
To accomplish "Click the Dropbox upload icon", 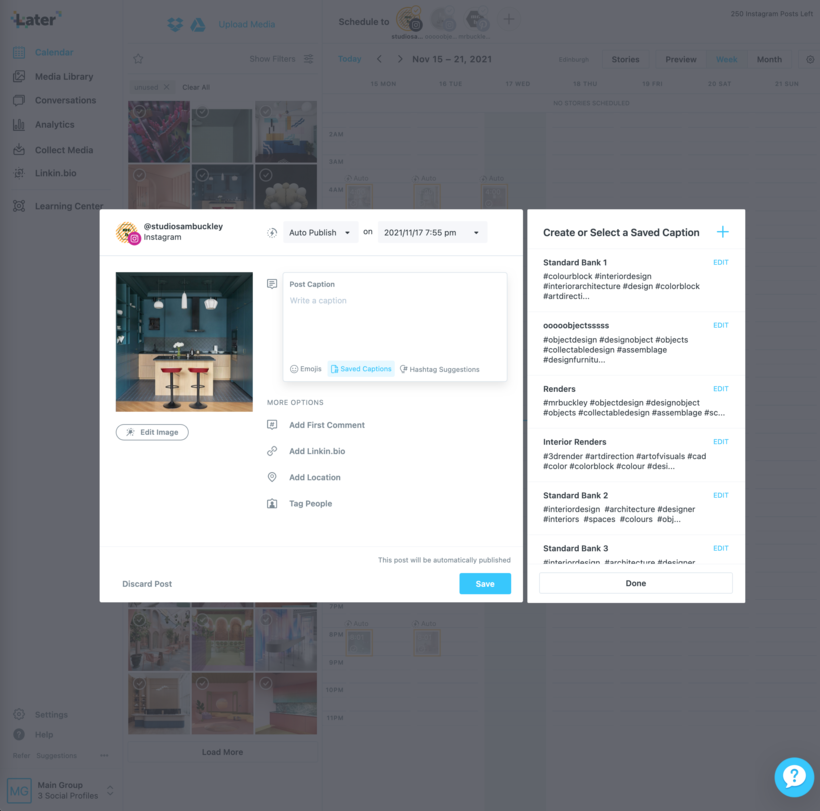I will [x=175, y=24].
